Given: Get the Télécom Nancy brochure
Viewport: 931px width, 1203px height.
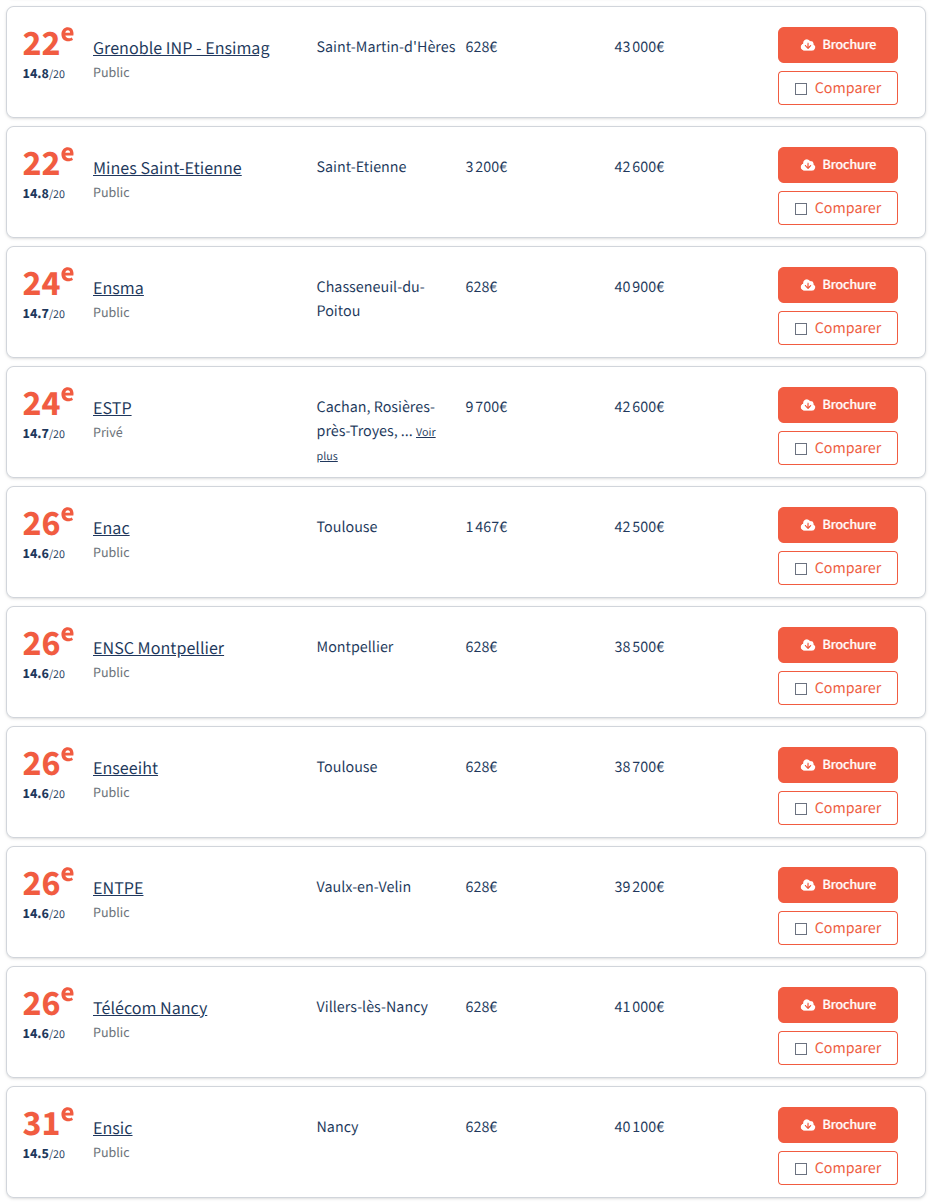Looking at the screenshot, I should (x=838, y=1005).
